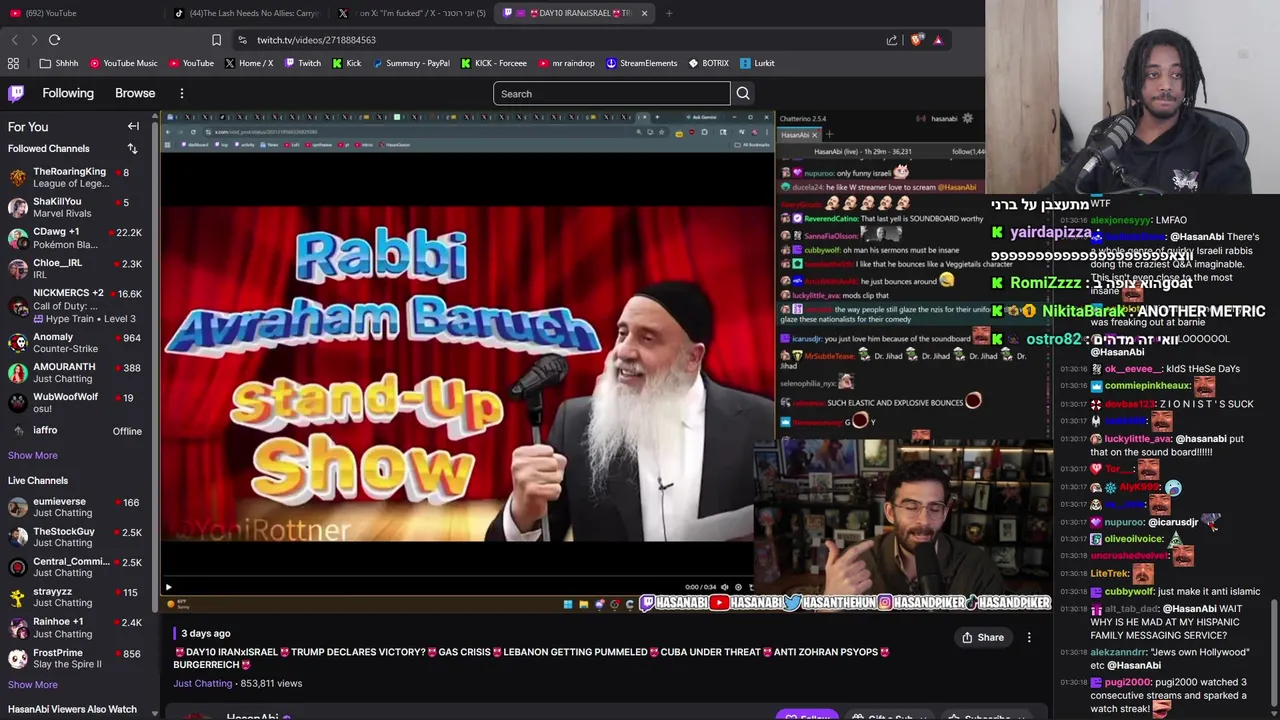Open Central_Commi... live channel
The width and height of the screenshot is (1280, 720).
tap(74, 567)
